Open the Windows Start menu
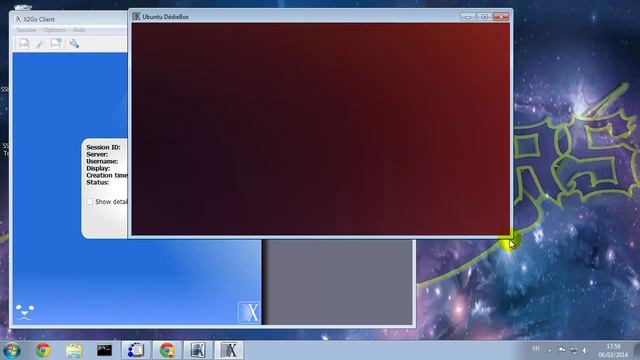The image size is (640, 360). tap(12, 351)
